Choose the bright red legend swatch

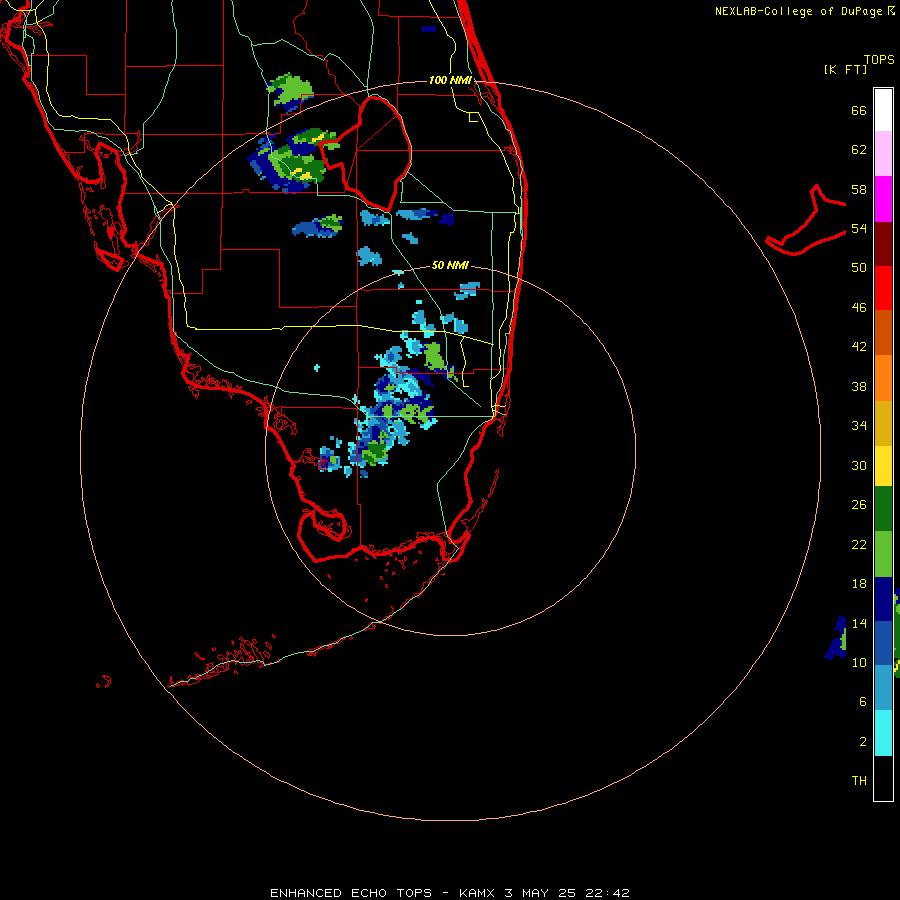[x=883, y=288]
